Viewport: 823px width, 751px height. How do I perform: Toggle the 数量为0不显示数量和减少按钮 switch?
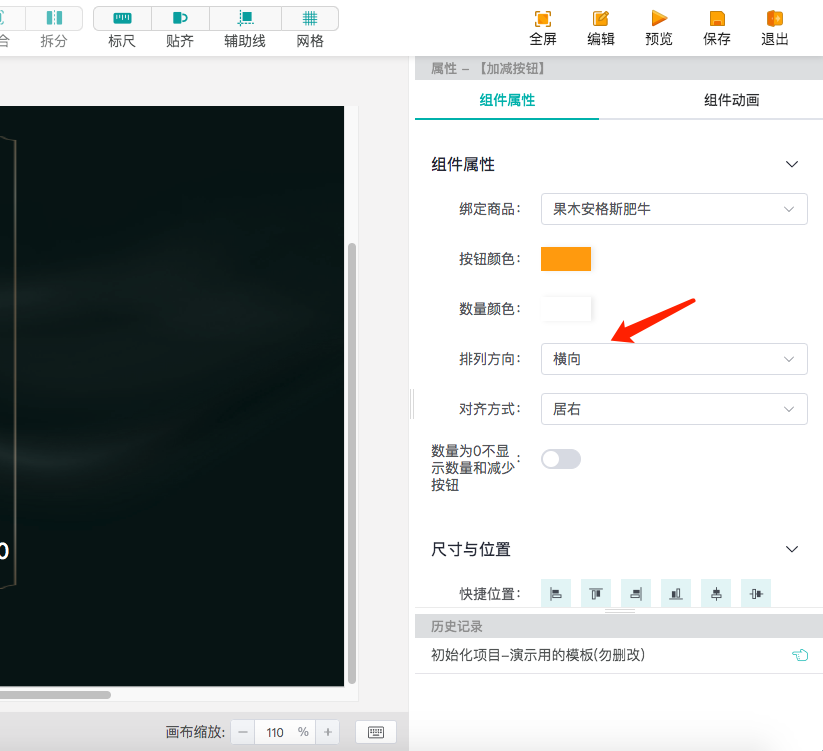pyautogui.click(x=560, y=458)
